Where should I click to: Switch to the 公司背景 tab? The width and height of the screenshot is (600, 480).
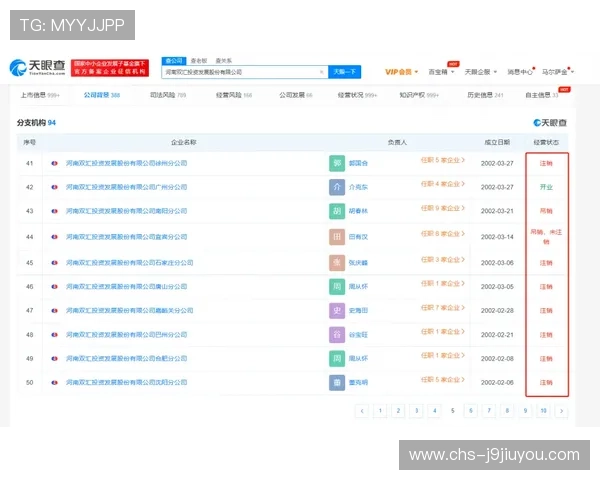click(x=102, y=95)
